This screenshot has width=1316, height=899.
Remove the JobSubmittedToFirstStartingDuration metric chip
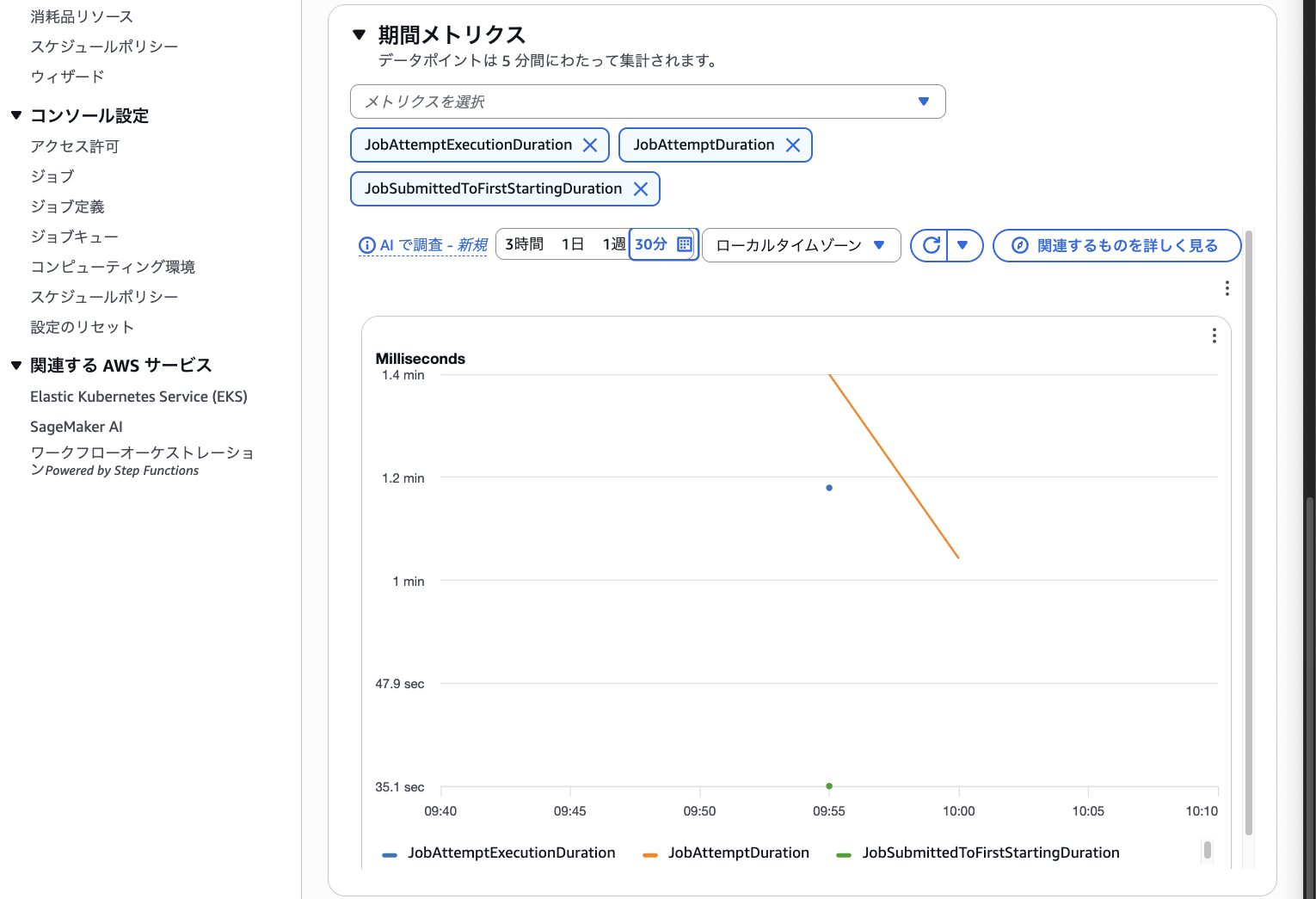(x=641, y=189)
